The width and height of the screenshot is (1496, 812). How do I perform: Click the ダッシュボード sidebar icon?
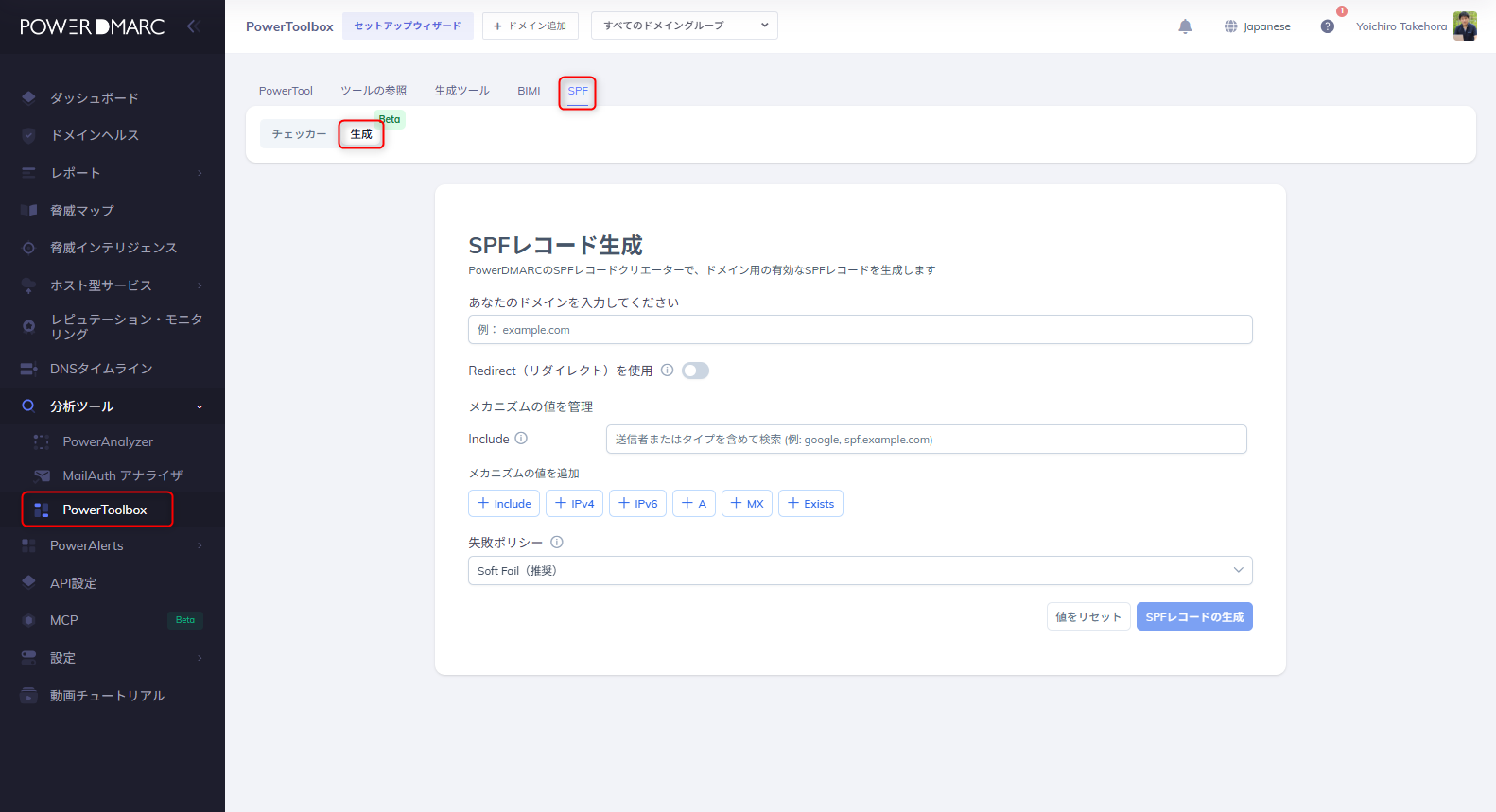(28, 97)
